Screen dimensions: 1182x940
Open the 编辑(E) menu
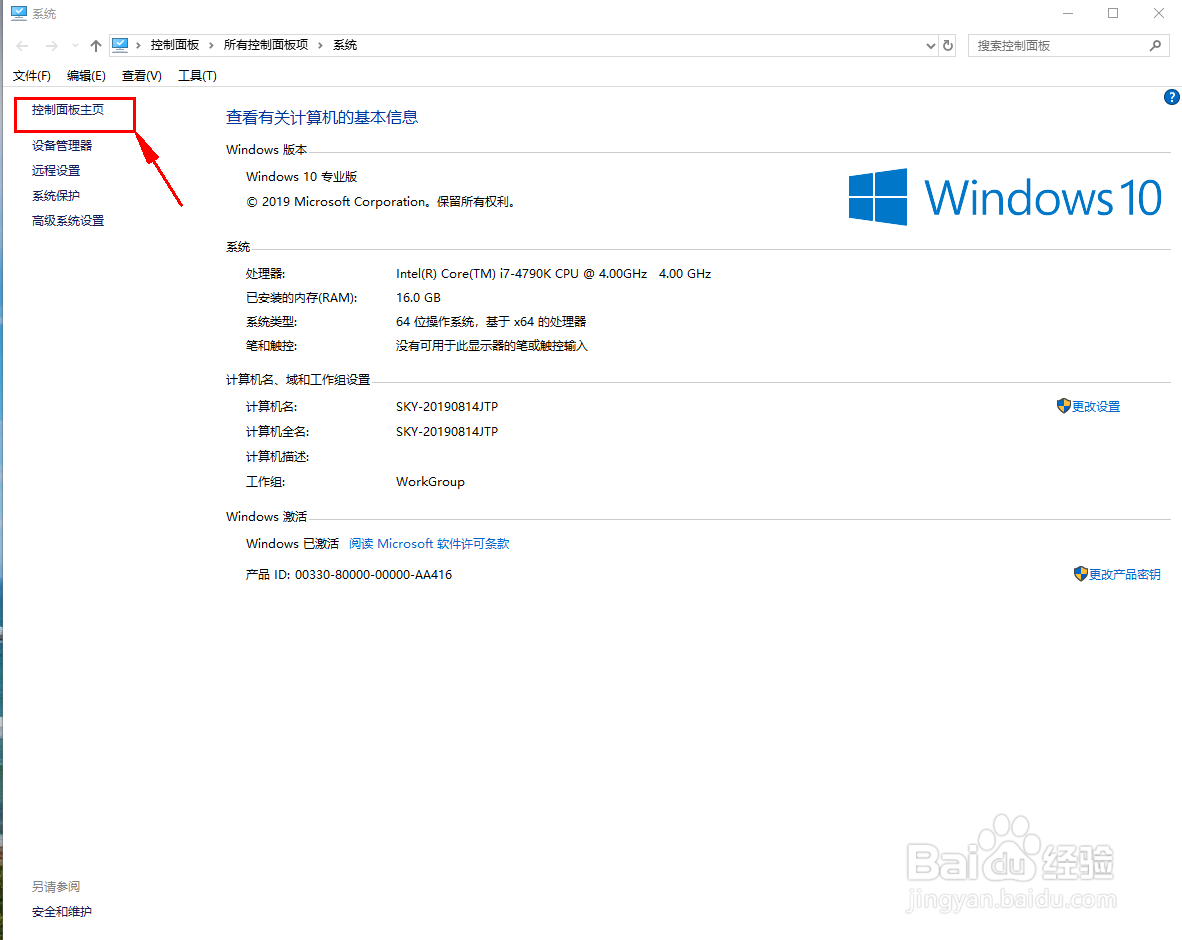86,75
